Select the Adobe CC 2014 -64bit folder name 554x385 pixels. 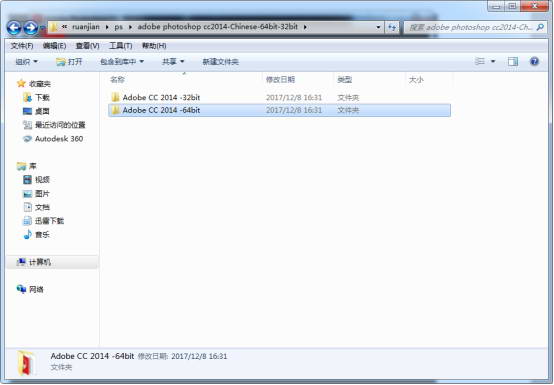point(161,110)
